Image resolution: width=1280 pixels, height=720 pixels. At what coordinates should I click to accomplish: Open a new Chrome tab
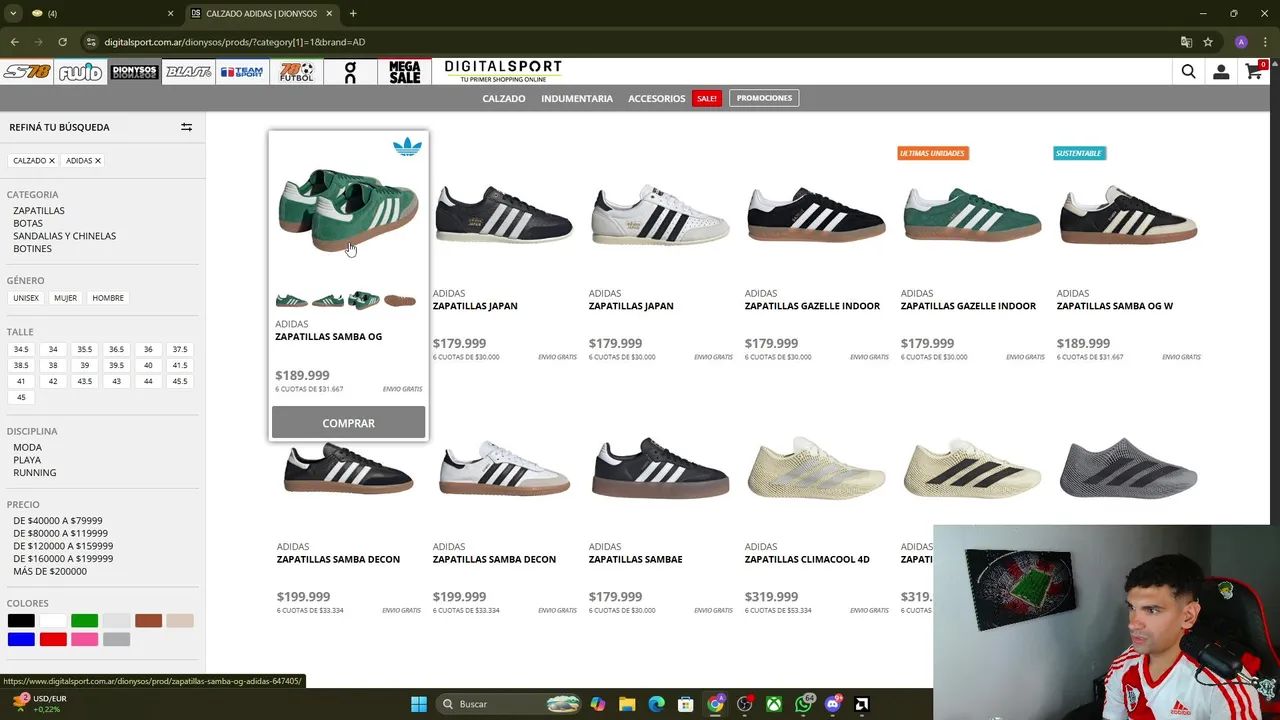click(353, 13)
